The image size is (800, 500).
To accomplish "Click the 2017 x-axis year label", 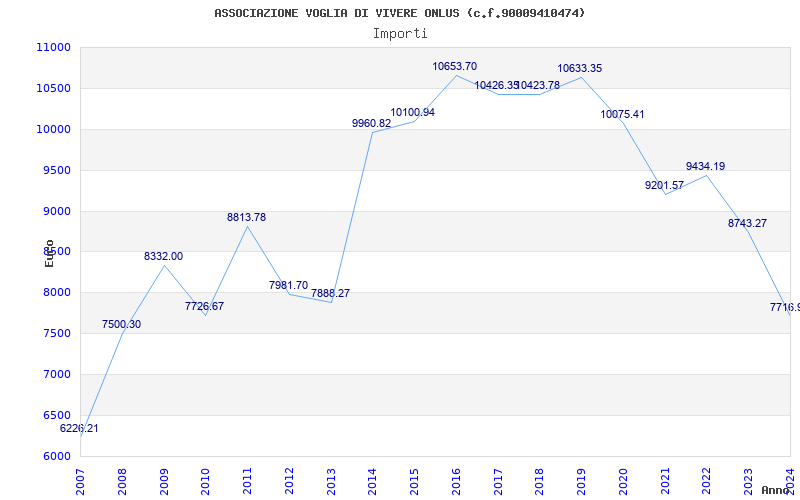I will (x=498, y=482).
